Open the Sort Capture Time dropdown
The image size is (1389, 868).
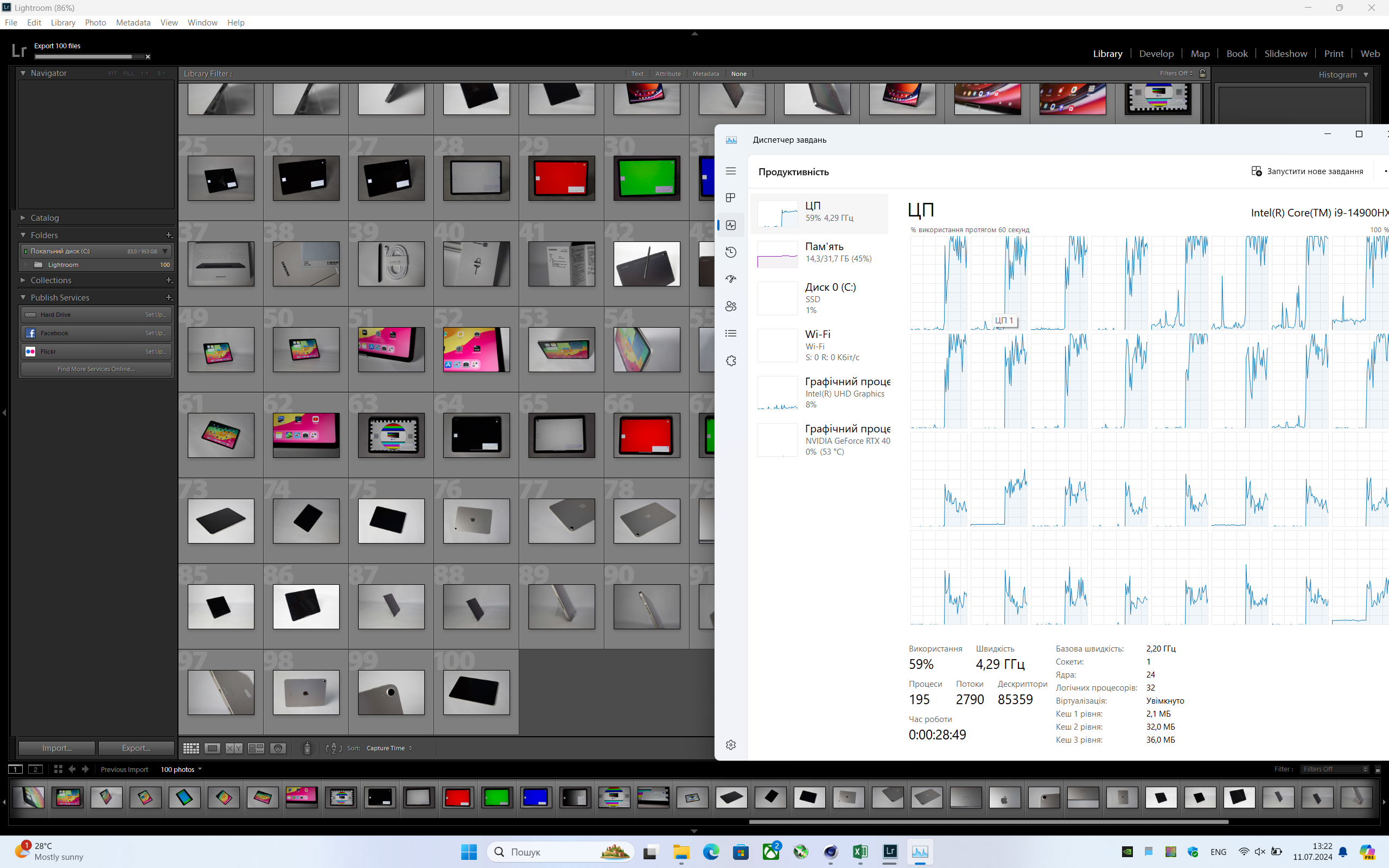[390, 748]
